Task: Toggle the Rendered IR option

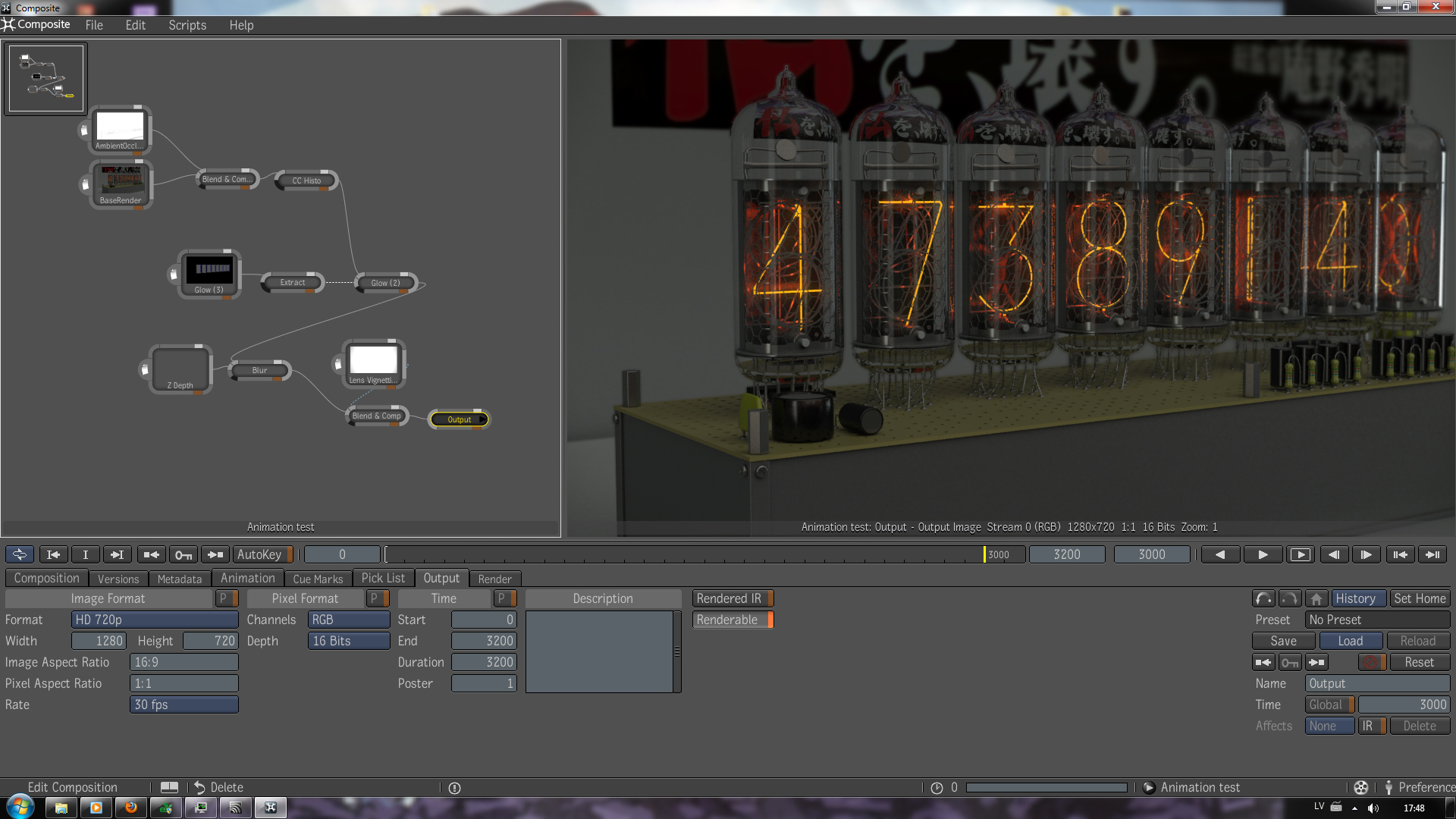Action: pos(733,598)
